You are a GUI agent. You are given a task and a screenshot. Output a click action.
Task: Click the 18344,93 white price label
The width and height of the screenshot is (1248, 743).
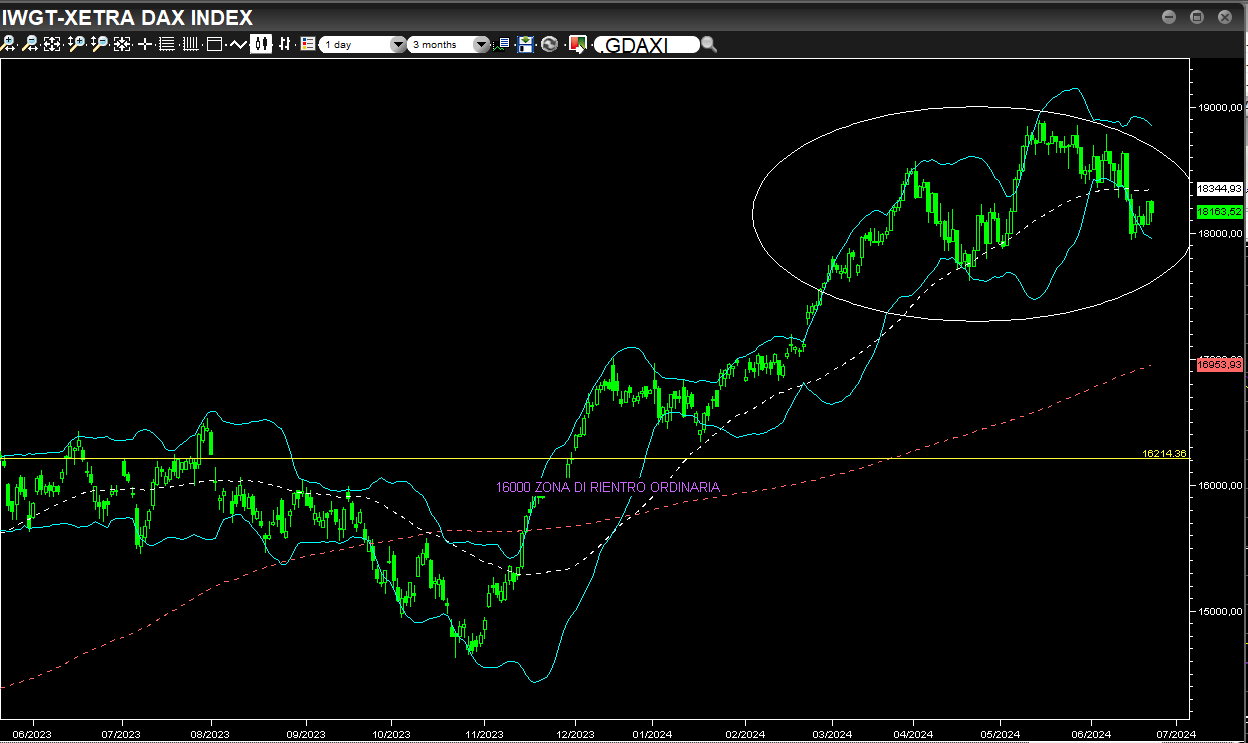click(x=1220, y=188)
